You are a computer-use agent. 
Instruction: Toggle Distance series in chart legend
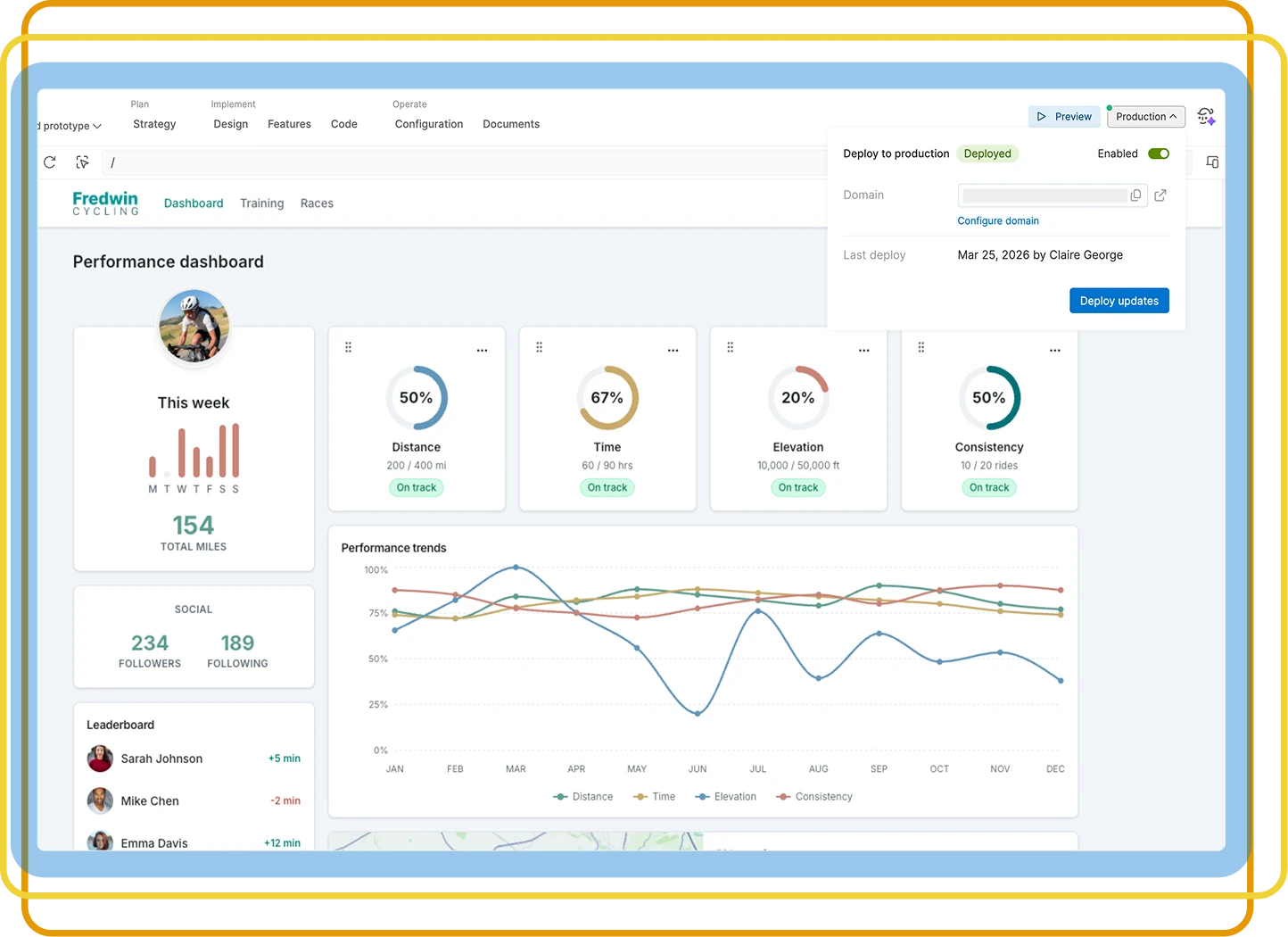(583, 797)
